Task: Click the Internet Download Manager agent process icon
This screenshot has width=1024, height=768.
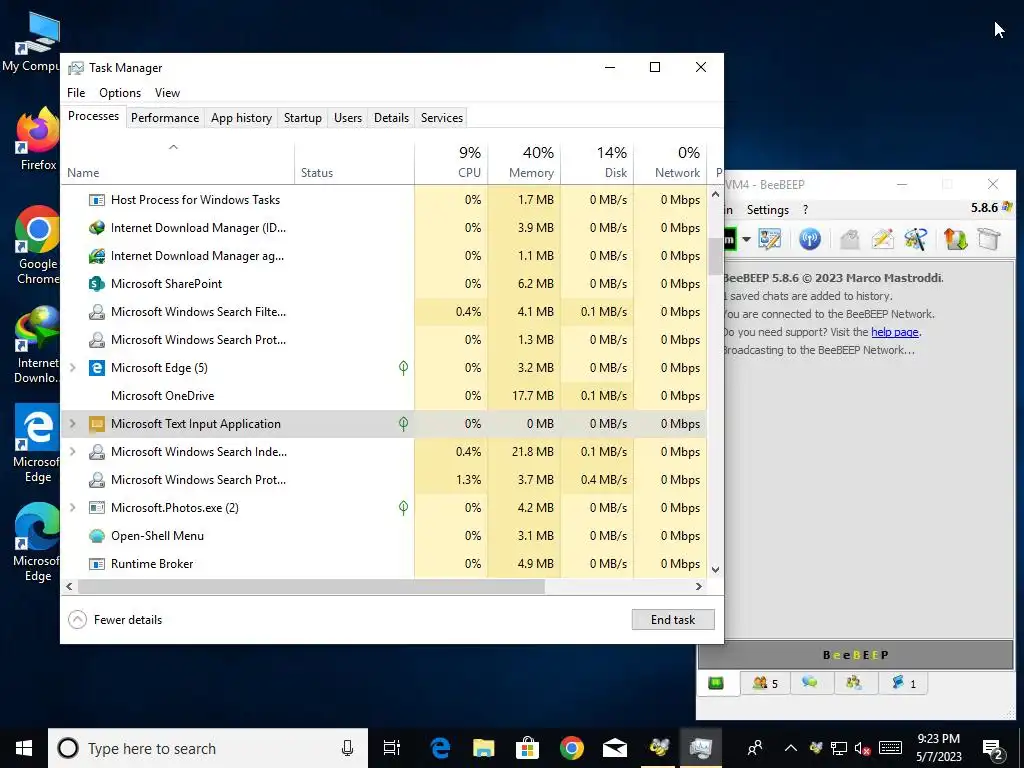Action: pyautogui.click(x=97, y=255)
